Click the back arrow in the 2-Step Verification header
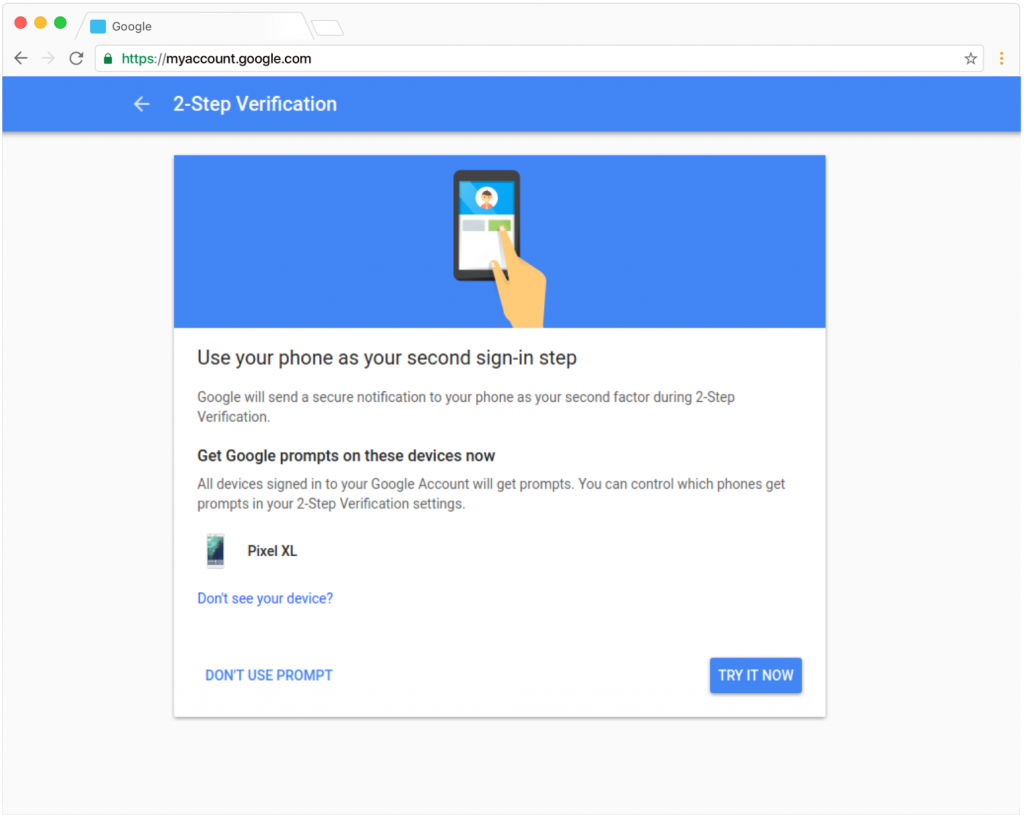Screen dimensions: 1024x817 tap(141, 104)
